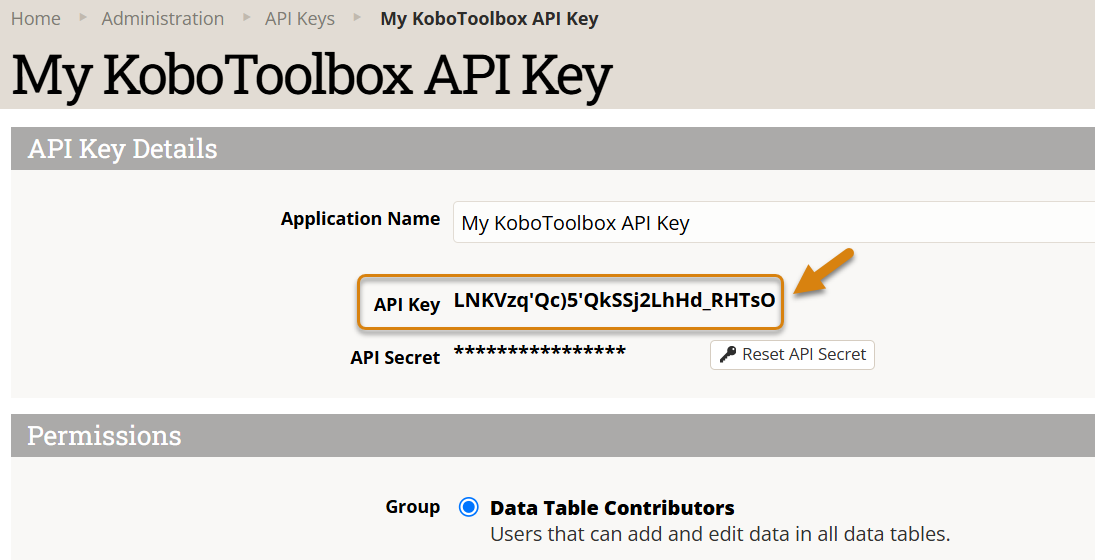
Task: Go to the Home breadcrumb link
Action: coord(35,18)
